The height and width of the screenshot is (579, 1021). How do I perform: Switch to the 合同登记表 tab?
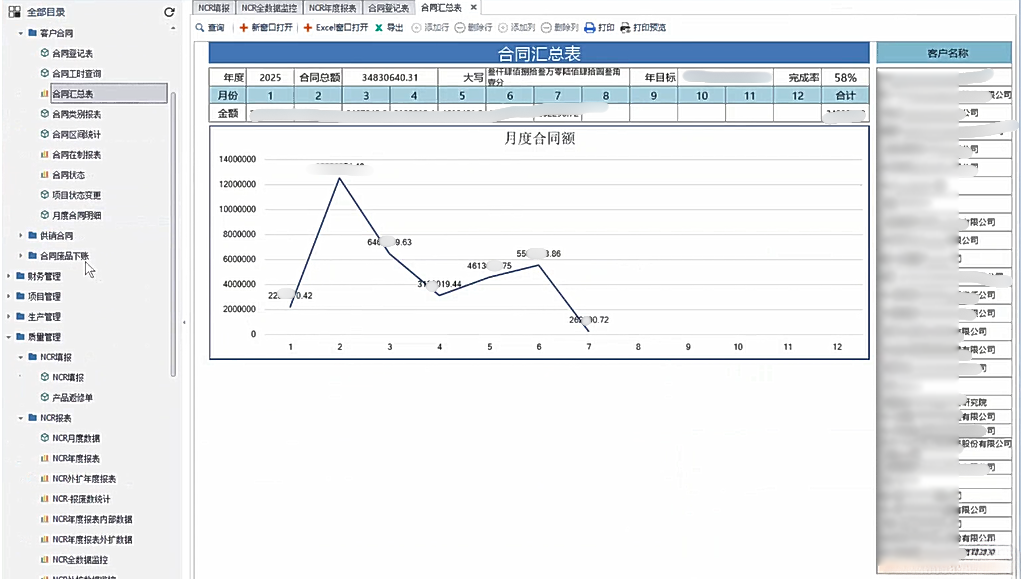coord(388,8)
